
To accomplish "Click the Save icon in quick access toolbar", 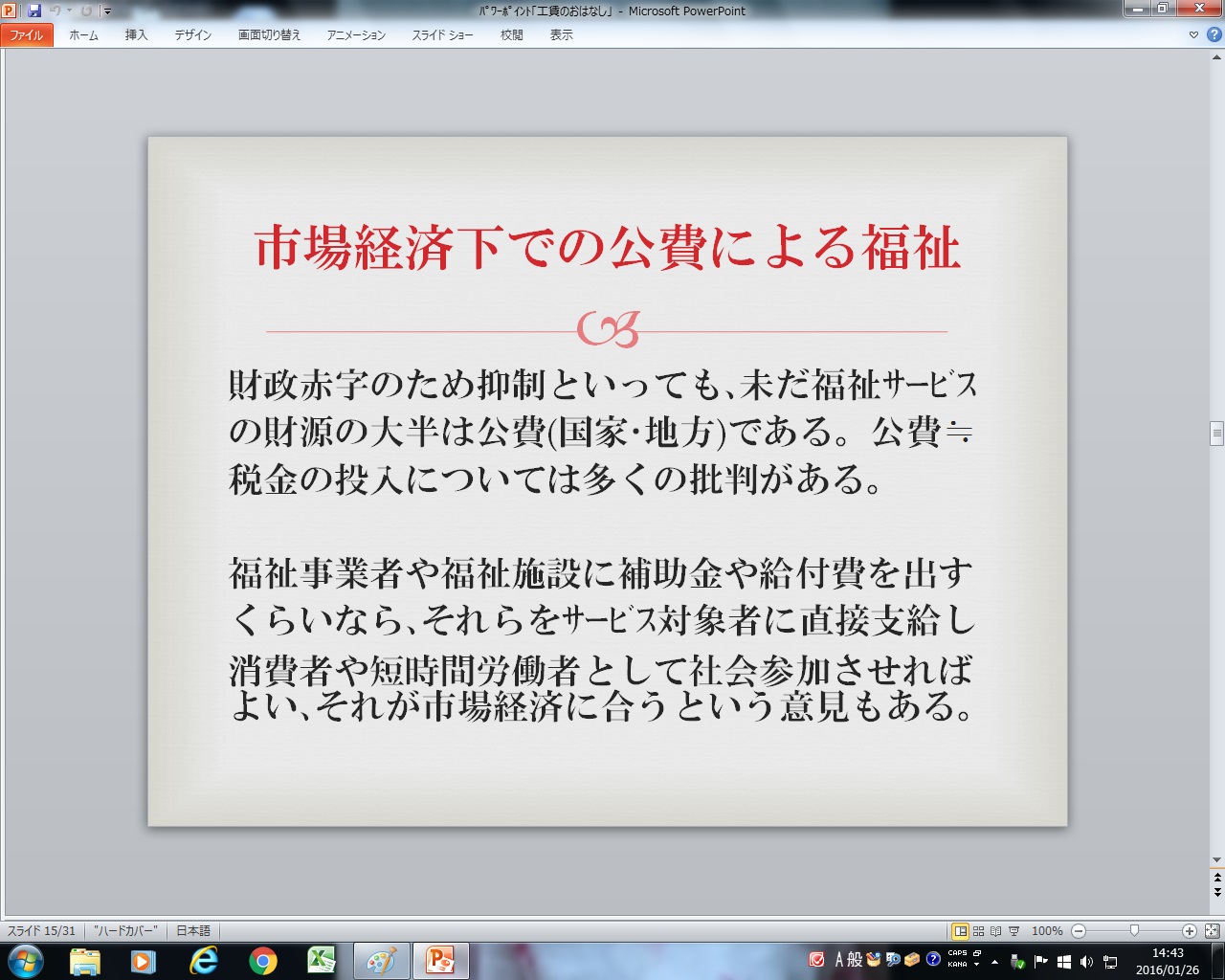I will click(x=34, y=11).
